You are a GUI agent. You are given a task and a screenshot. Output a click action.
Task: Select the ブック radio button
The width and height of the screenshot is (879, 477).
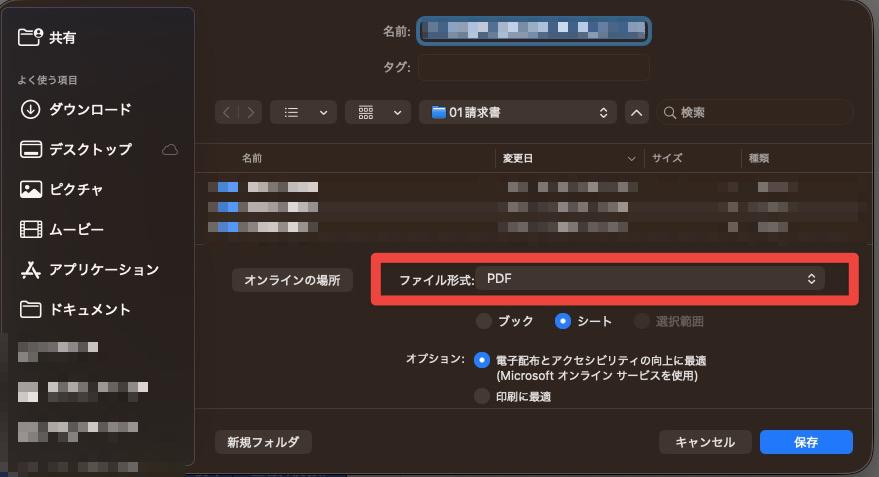(x=483, y=321)
